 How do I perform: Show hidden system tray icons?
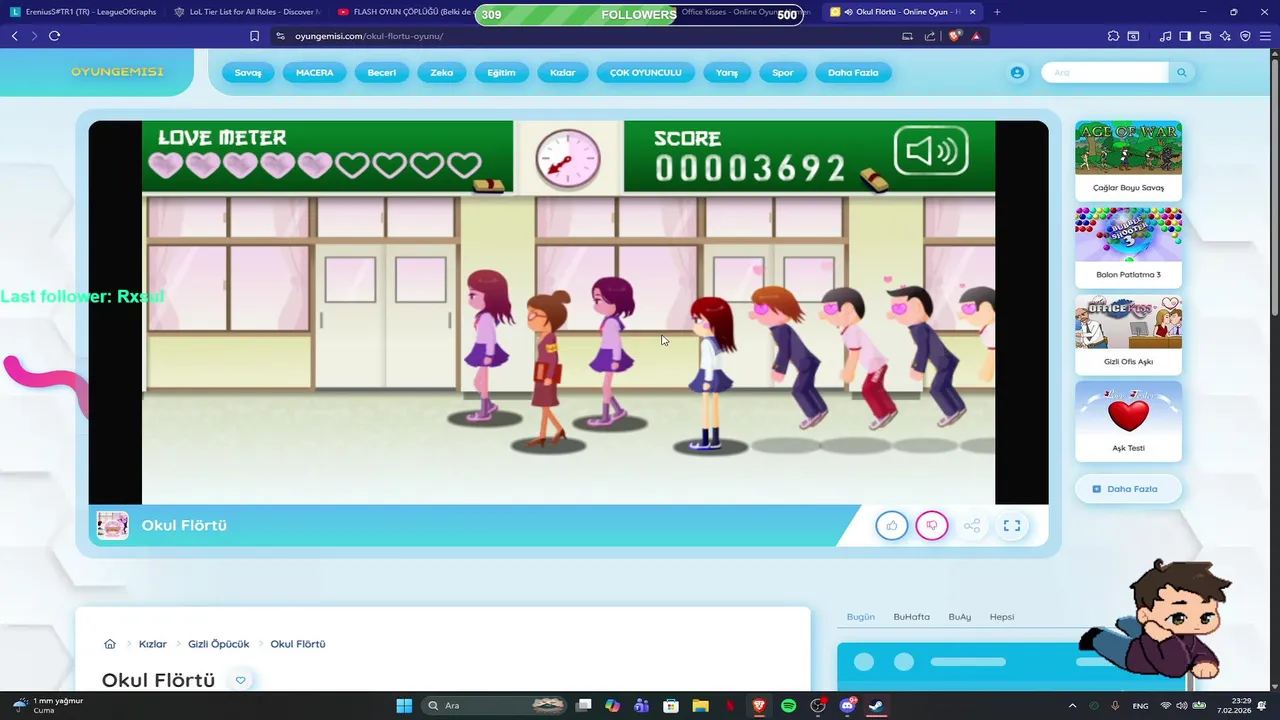click(1072, 706)
